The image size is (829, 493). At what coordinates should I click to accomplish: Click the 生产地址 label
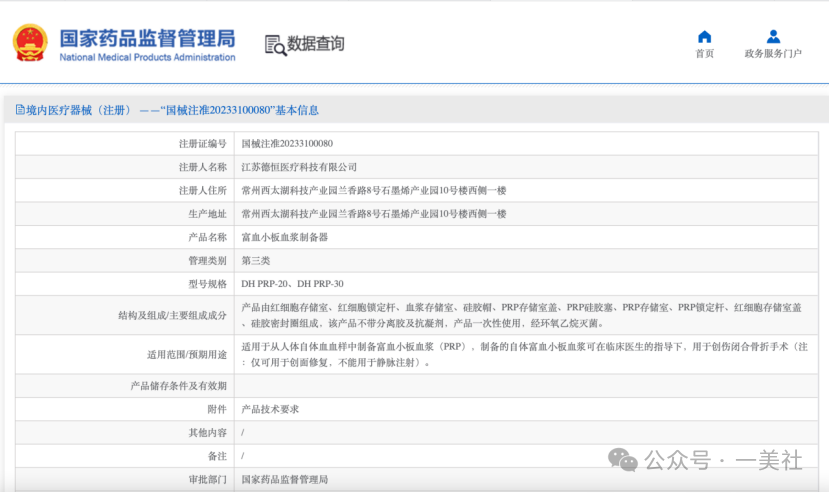click(207, 214)
